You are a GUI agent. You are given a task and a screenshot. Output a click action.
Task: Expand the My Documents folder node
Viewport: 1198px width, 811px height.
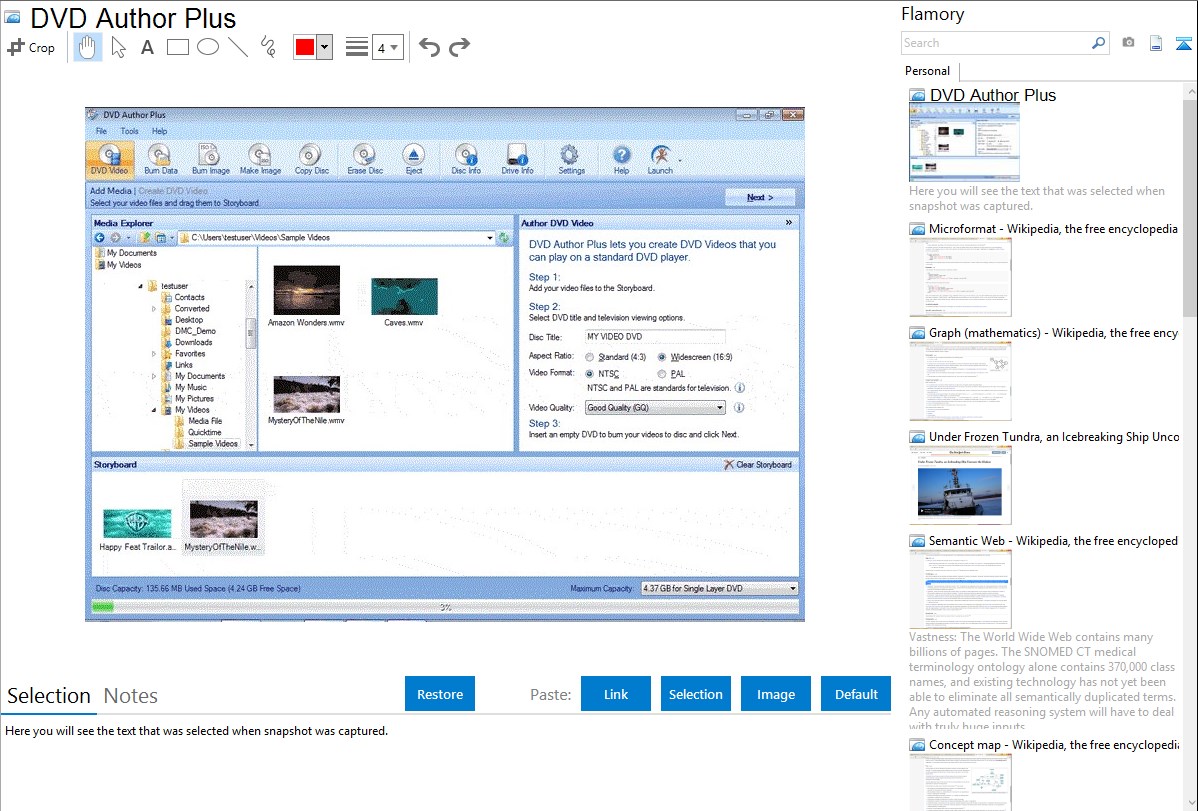click(154, 376)
